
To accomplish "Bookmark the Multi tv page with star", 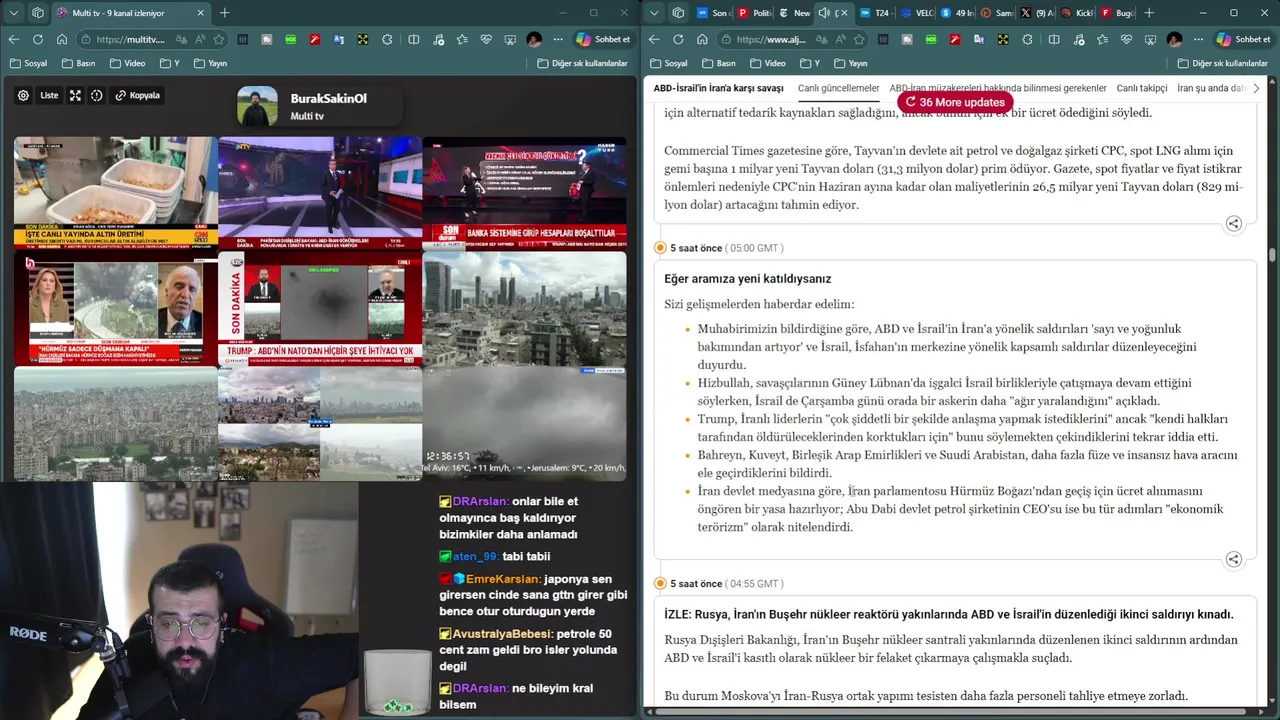I will 219,39.
